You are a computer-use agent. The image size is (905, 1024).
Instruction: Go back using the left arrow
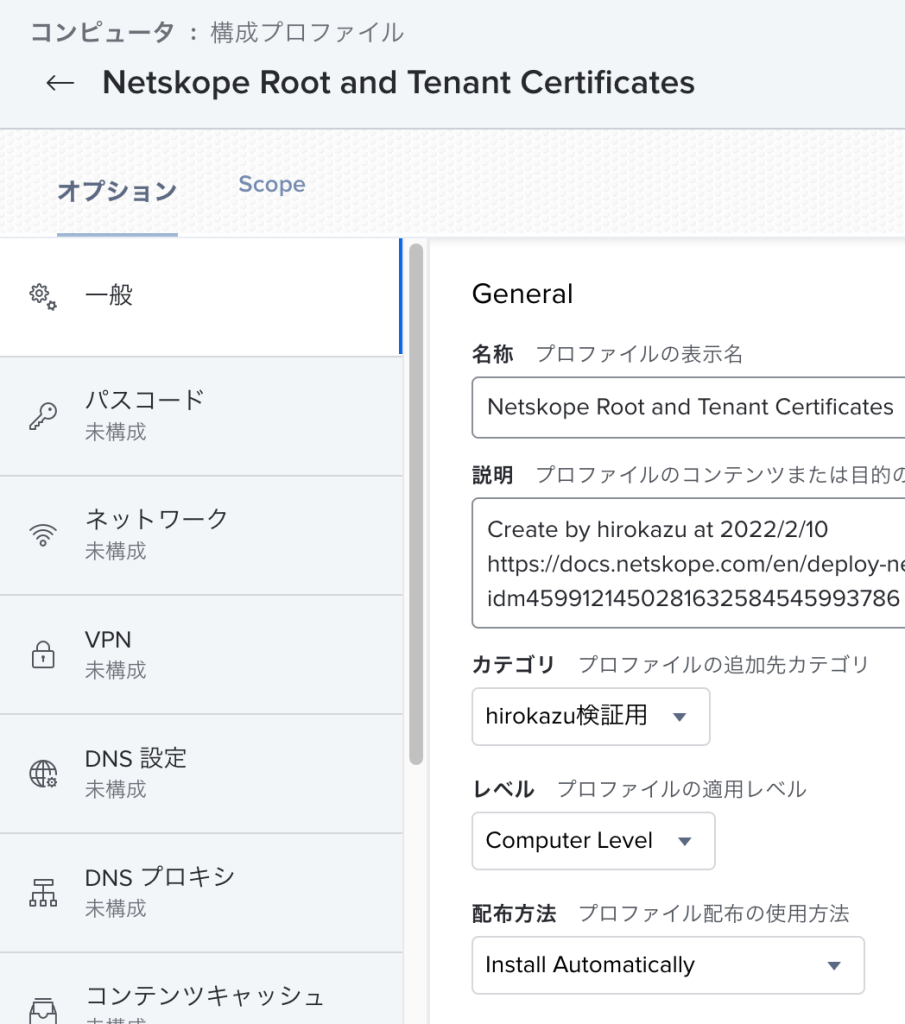[x=60, y=83]
